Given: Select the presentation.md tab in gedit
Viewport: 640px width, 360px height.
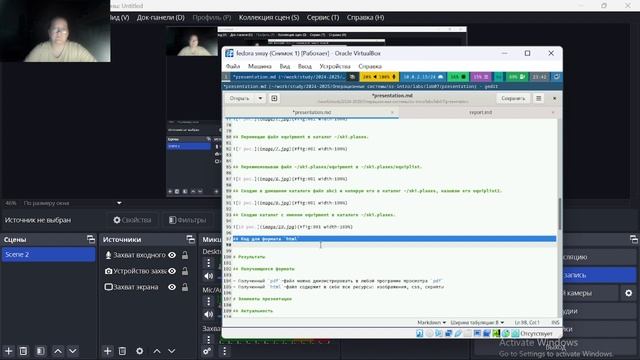Looking at the screenshot, I should tap(311, 112).
